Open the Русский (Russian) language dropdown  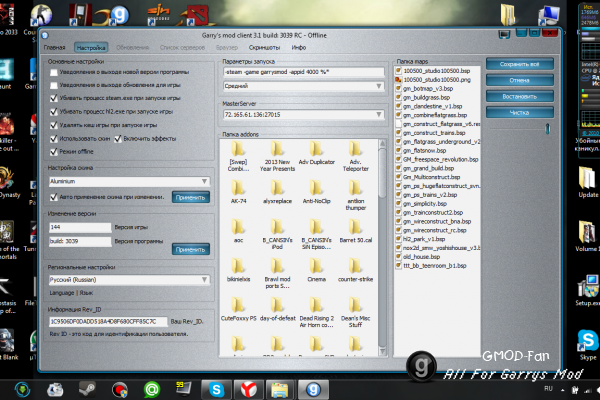tap(129, 280)
